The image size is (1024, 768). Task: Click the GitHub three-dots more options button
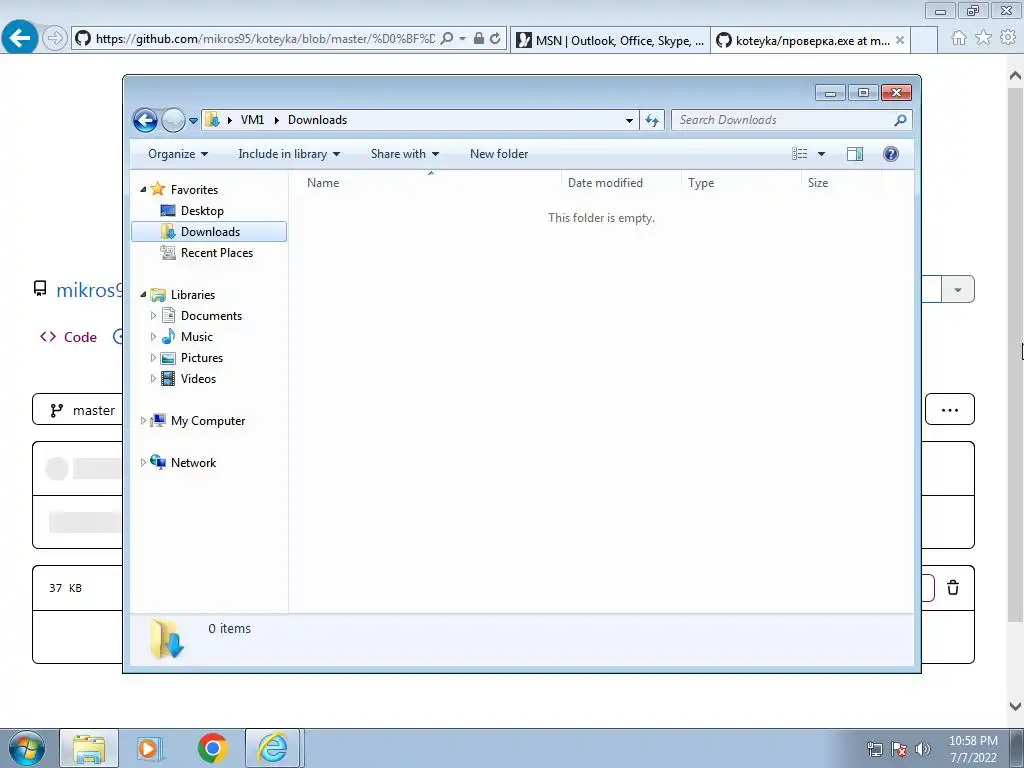point(950,409)
